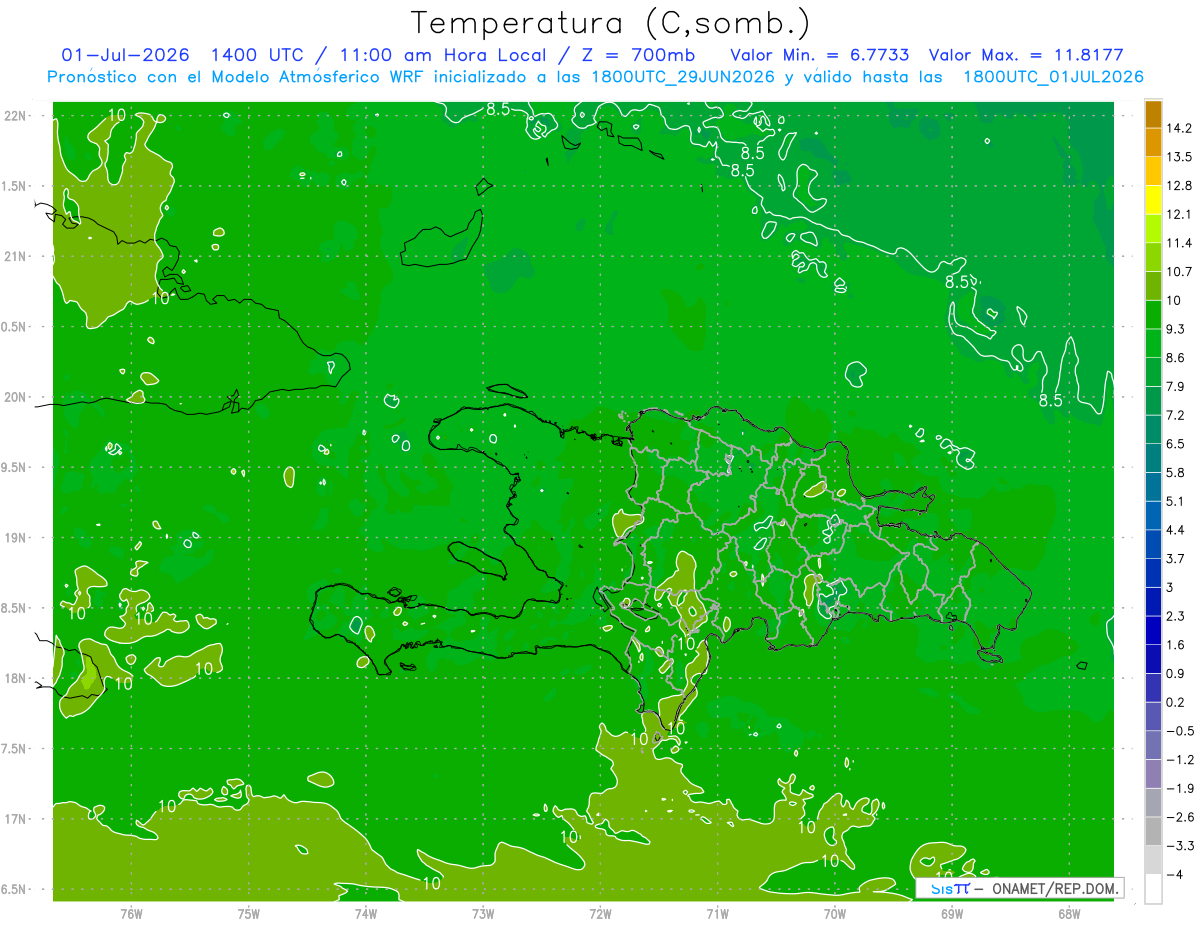1200x927 pixels.
Task: Click the '70W' longitude axis label
Action: pyautogui.click(x=835, y=914)
